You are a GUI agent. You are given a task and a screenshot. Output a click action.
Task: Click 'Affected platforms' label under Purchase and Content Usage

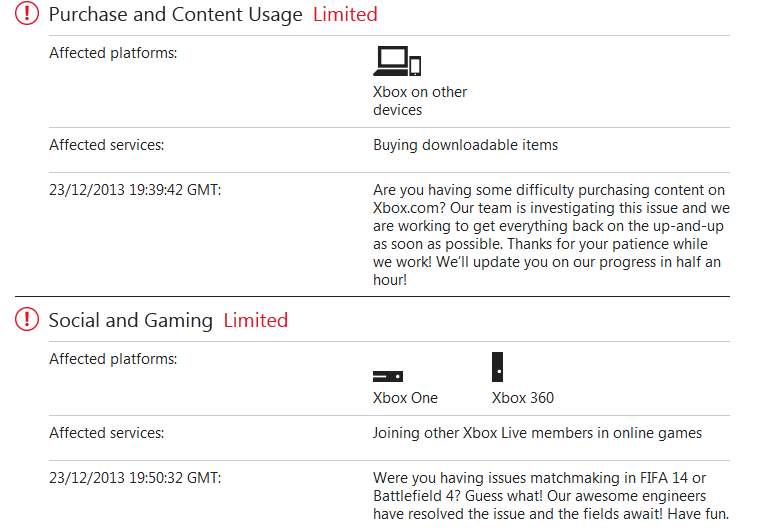pyautogui.click(x=113, y=53)
